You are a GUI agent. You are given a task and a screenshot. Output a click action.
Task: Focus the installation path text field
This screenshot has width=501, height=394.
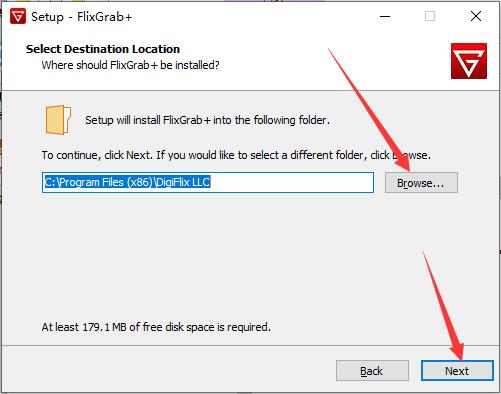208,182
